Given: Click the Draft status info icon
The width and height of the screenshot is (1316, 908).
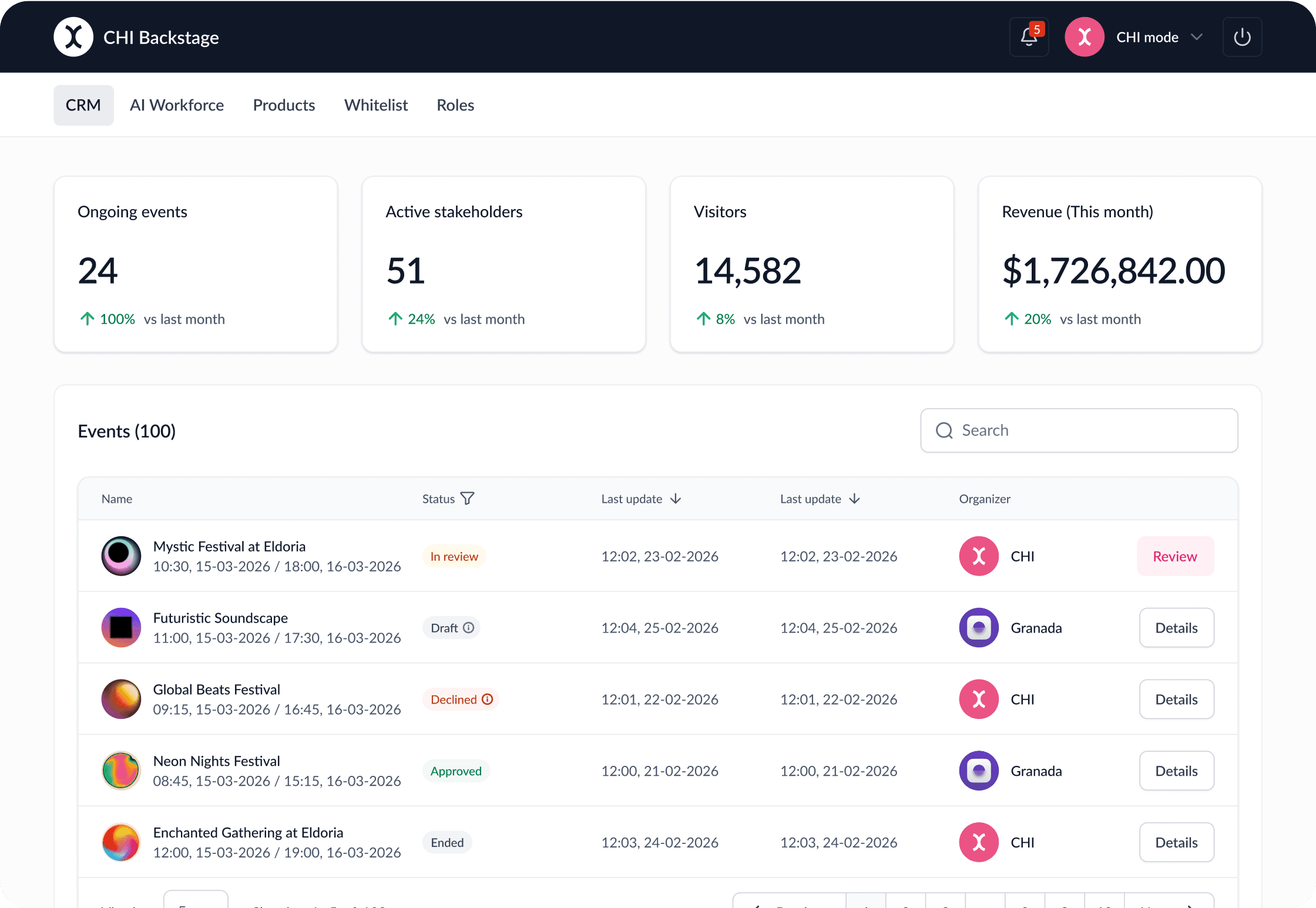Looking at the screenshot, I should pyautogui.click(x=468, y=628).
